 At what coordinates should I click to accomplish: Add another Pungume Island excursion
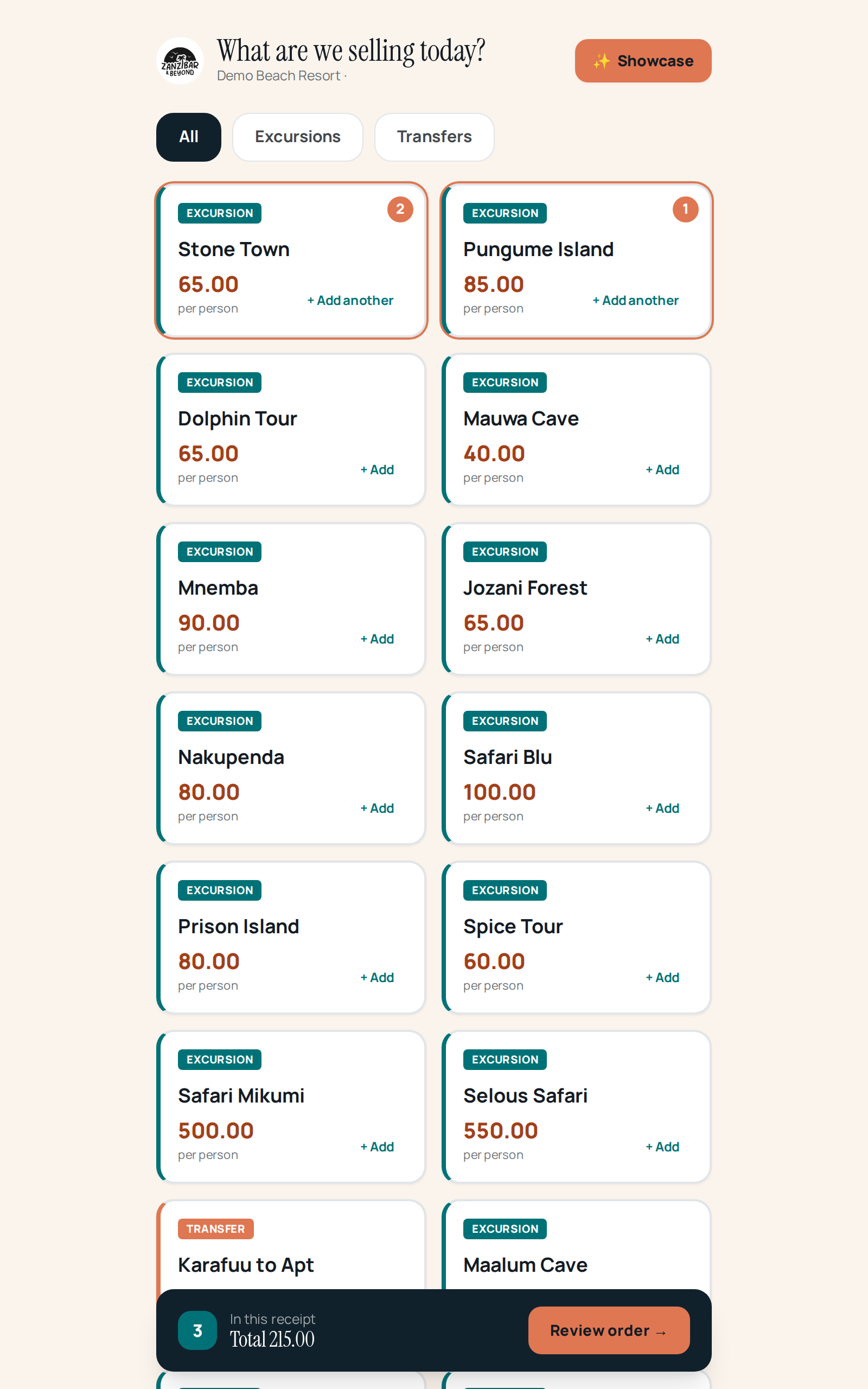(635, 300)
